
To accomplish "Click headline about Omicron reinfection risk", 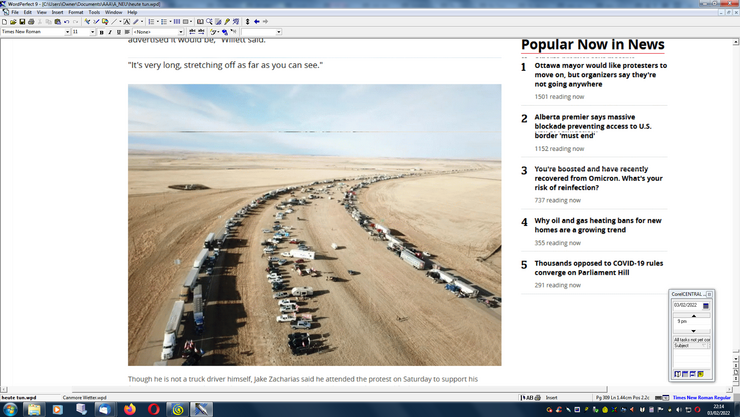I will 598,178.
